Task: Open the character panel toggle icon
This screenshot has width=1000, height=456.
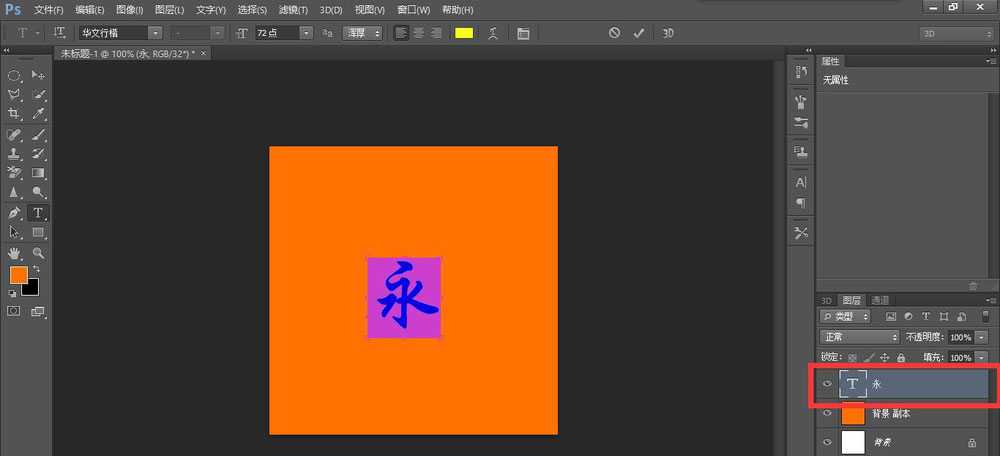Action: coord(523,33)
